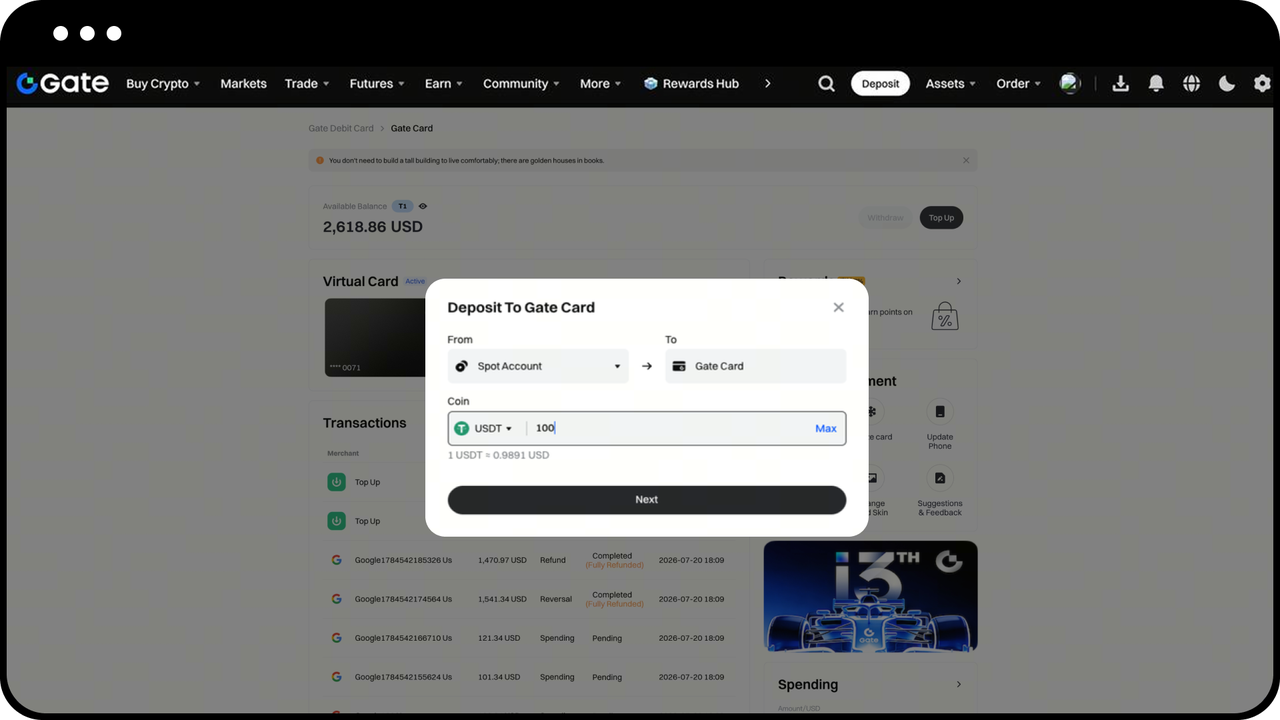The height and width of the screenshot is (720, 1280).
Task: Open the notifications bell
Action: [x=1156, y=84]
